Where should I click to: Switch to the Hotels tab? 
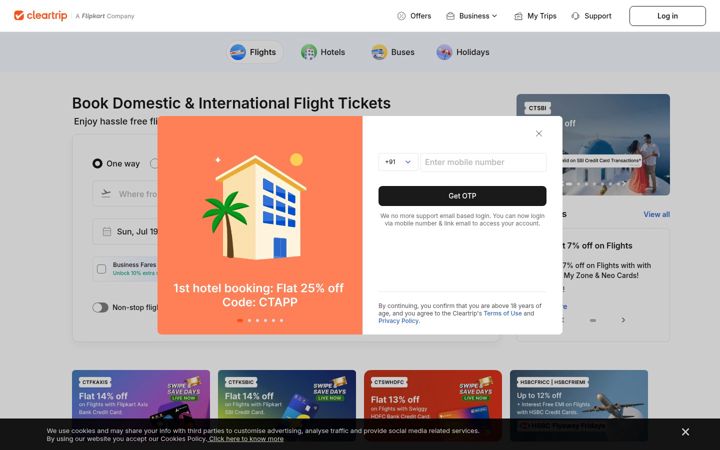click(323, 52)
